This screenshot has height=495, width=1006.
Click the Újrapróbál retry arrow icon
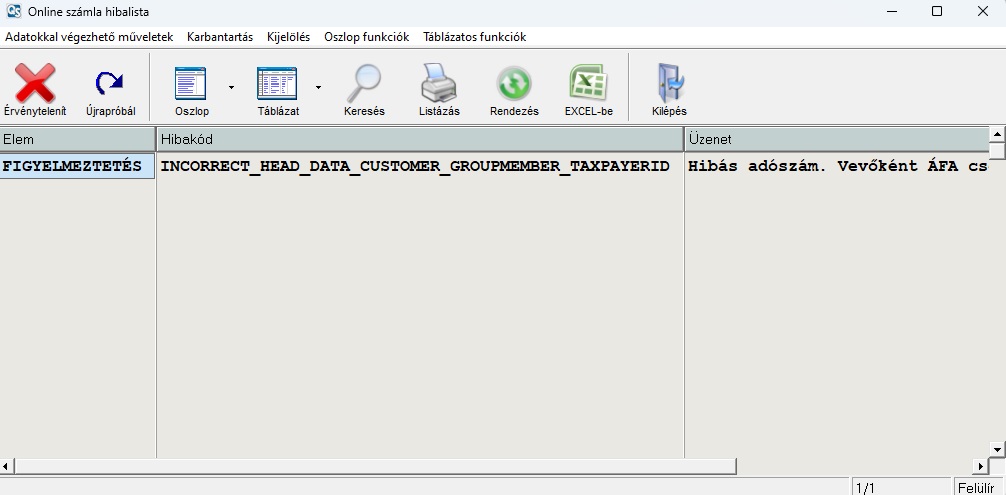coord(110,84)
